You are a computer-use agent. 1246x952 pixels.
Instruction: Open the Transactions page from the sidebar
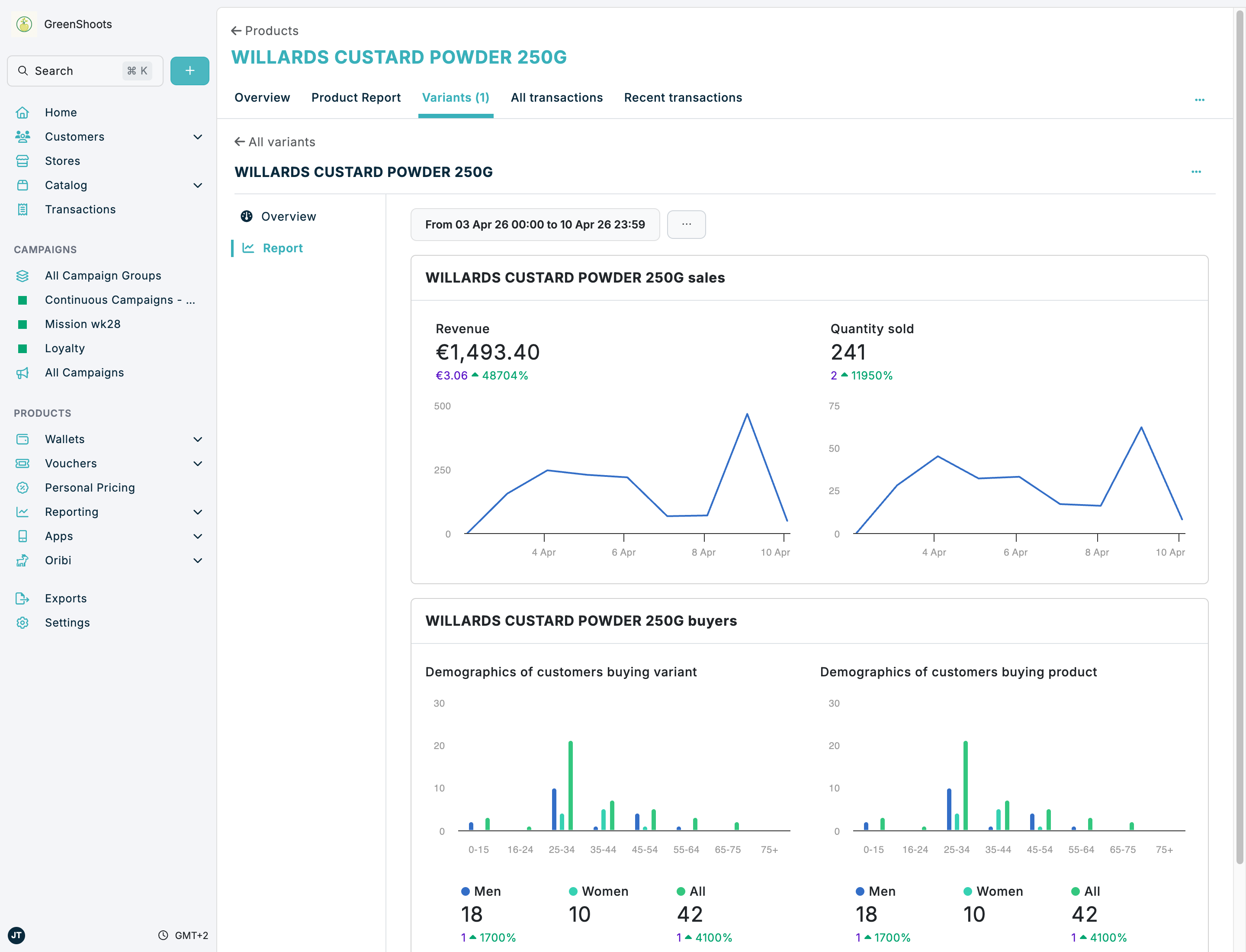point(80,209)
